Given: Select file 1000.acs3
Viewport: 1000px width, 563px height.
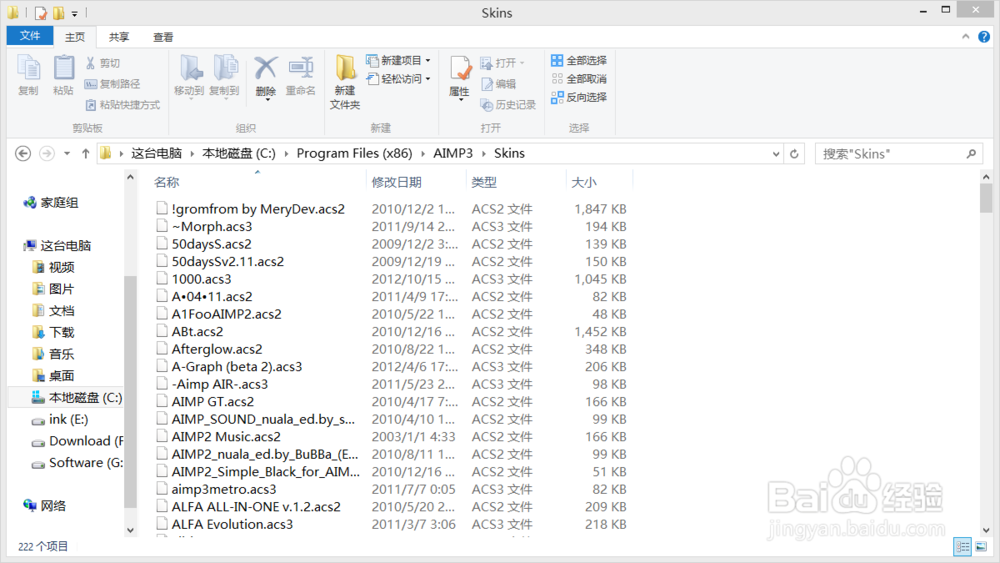Looking at the screenshot, I should tap(201, 279).
